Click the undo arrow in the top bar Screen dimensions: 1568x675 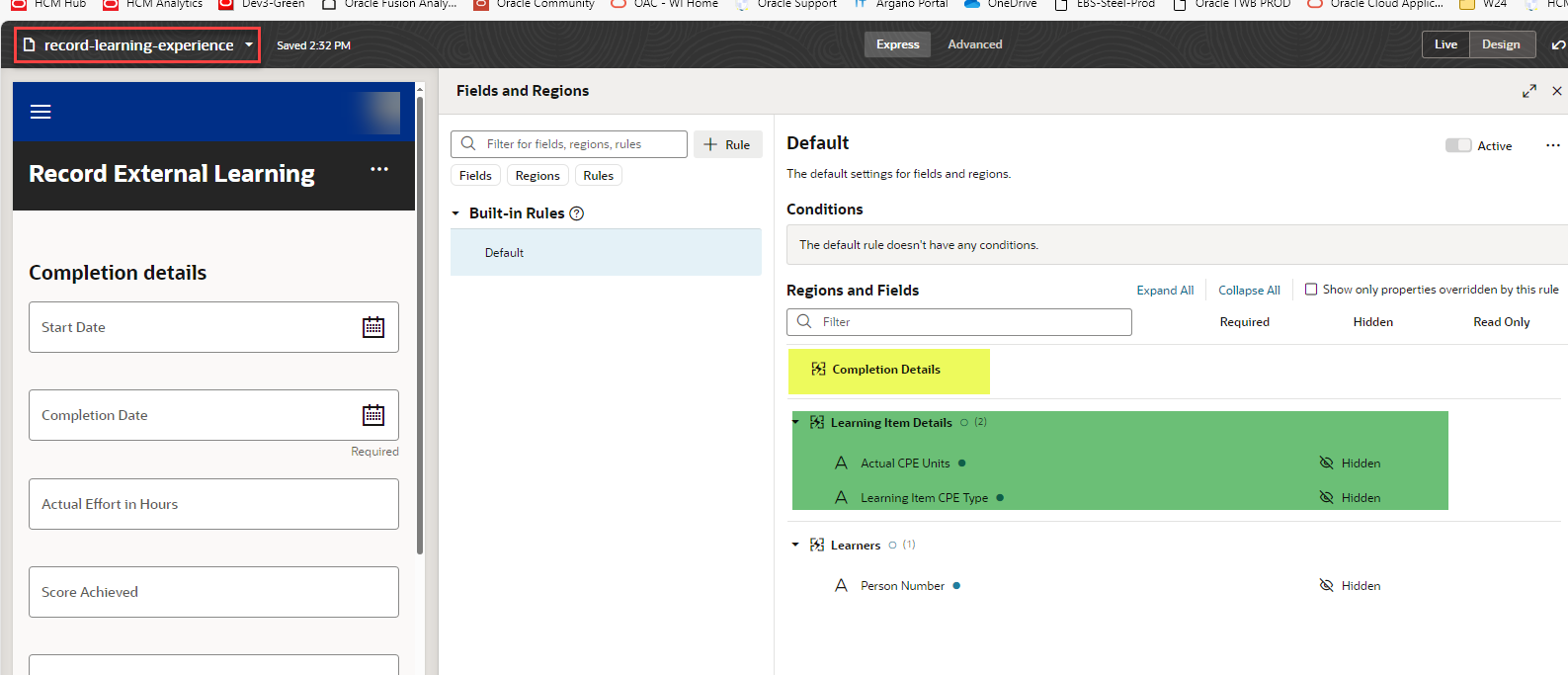click(x=1558, y=45)
